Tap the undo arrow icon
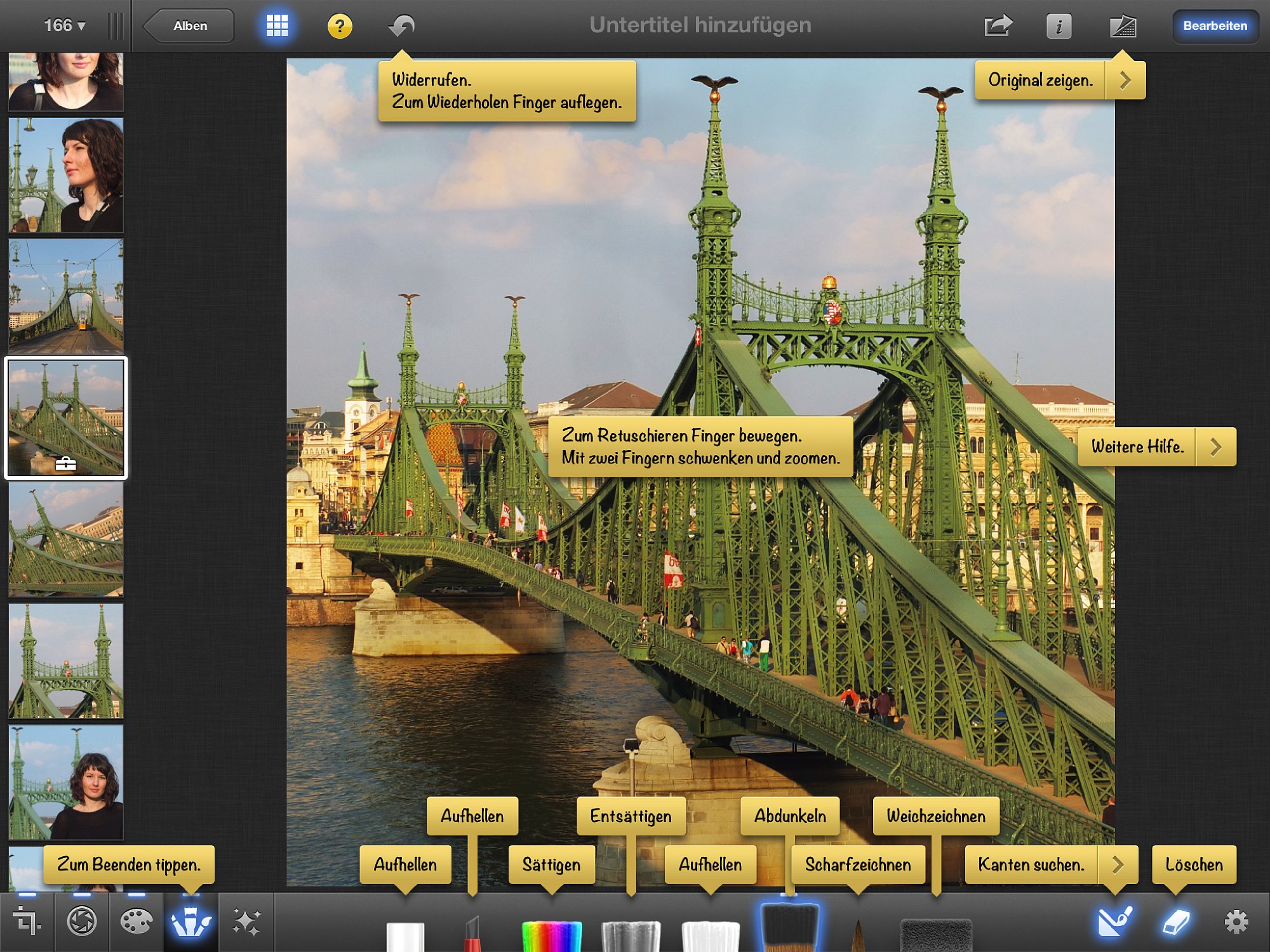This screenshot has height=952, width=1270. click(401, 26)
